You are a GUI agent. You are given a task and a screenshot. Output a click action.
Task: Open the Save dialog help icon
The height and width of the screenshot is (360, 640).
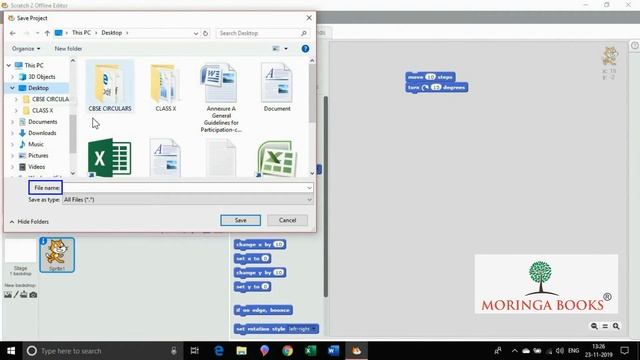click(x=305, y=49)
